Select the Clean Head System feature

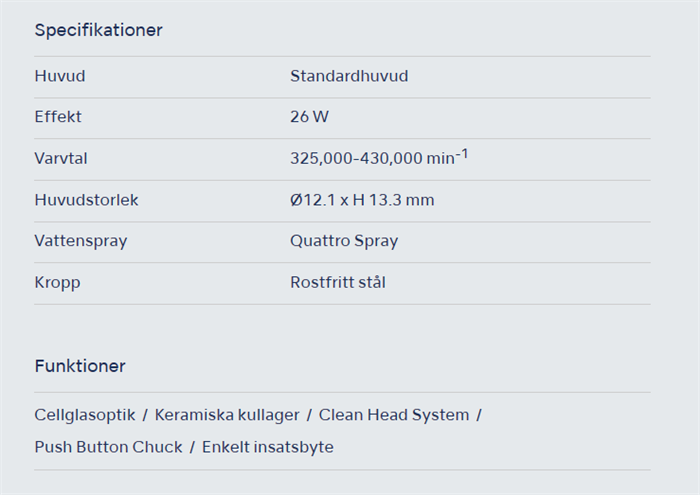[x=394, y=414]
